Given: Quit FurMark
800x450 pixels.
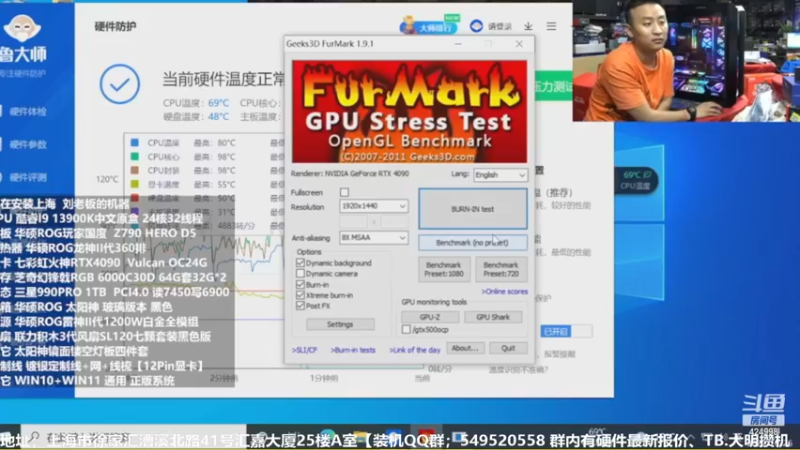Looking at the screenshot, I should [508, 348].
